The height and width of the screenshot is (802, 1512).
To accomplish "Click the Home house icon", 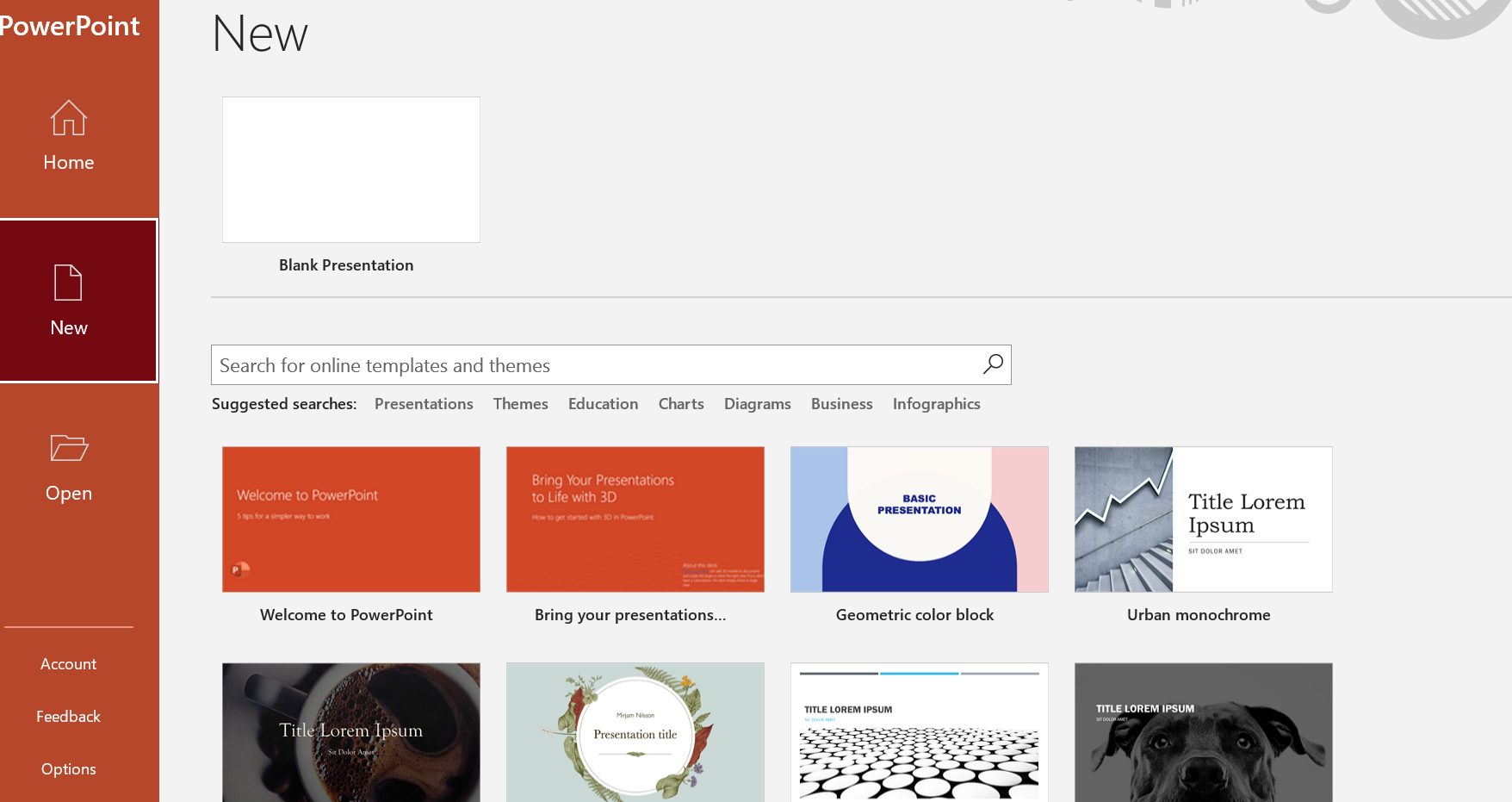I will [x=68, y=118].
